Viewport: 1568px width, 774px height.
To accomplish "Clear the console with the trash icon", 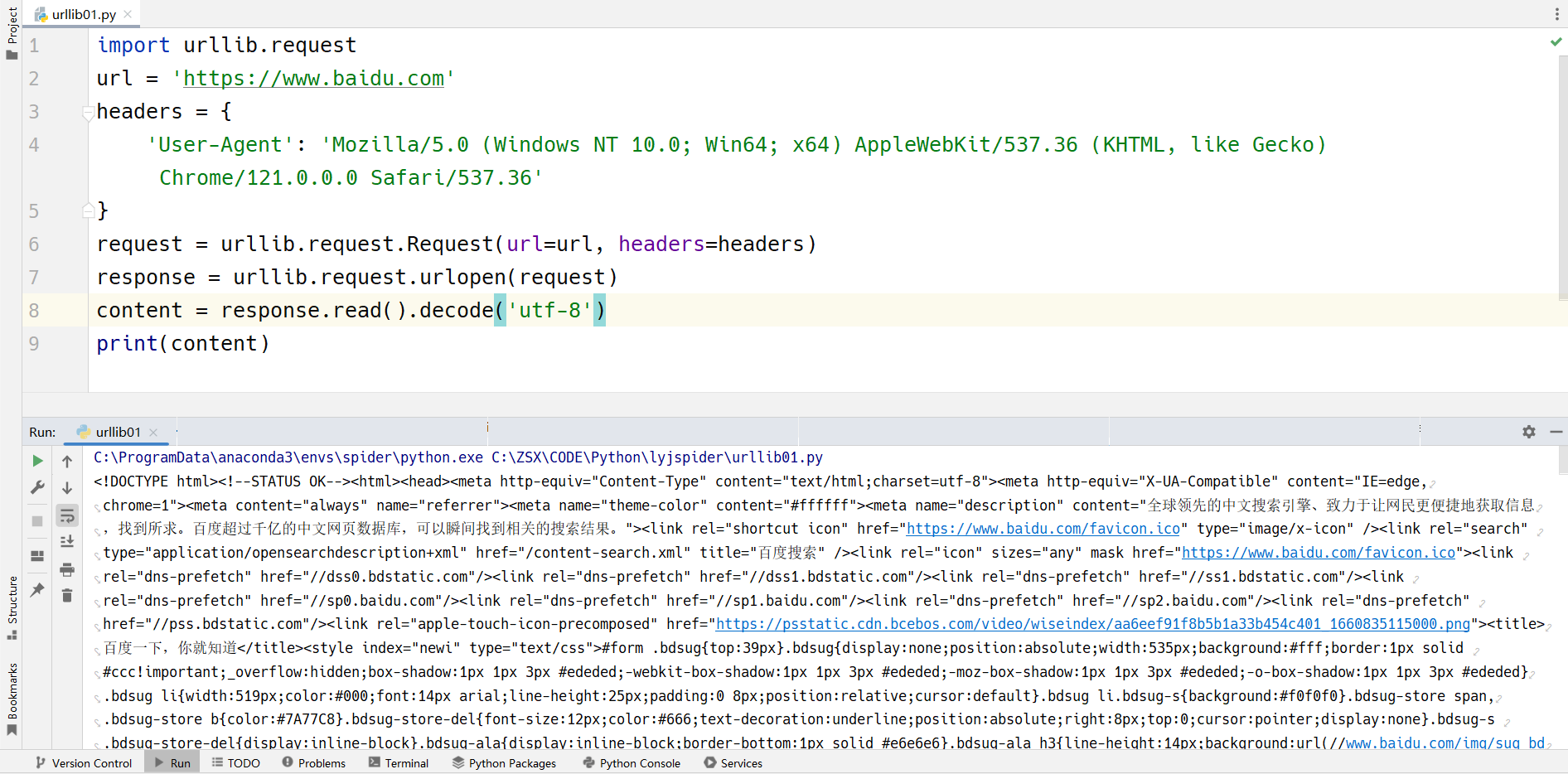I will point(67,596).
